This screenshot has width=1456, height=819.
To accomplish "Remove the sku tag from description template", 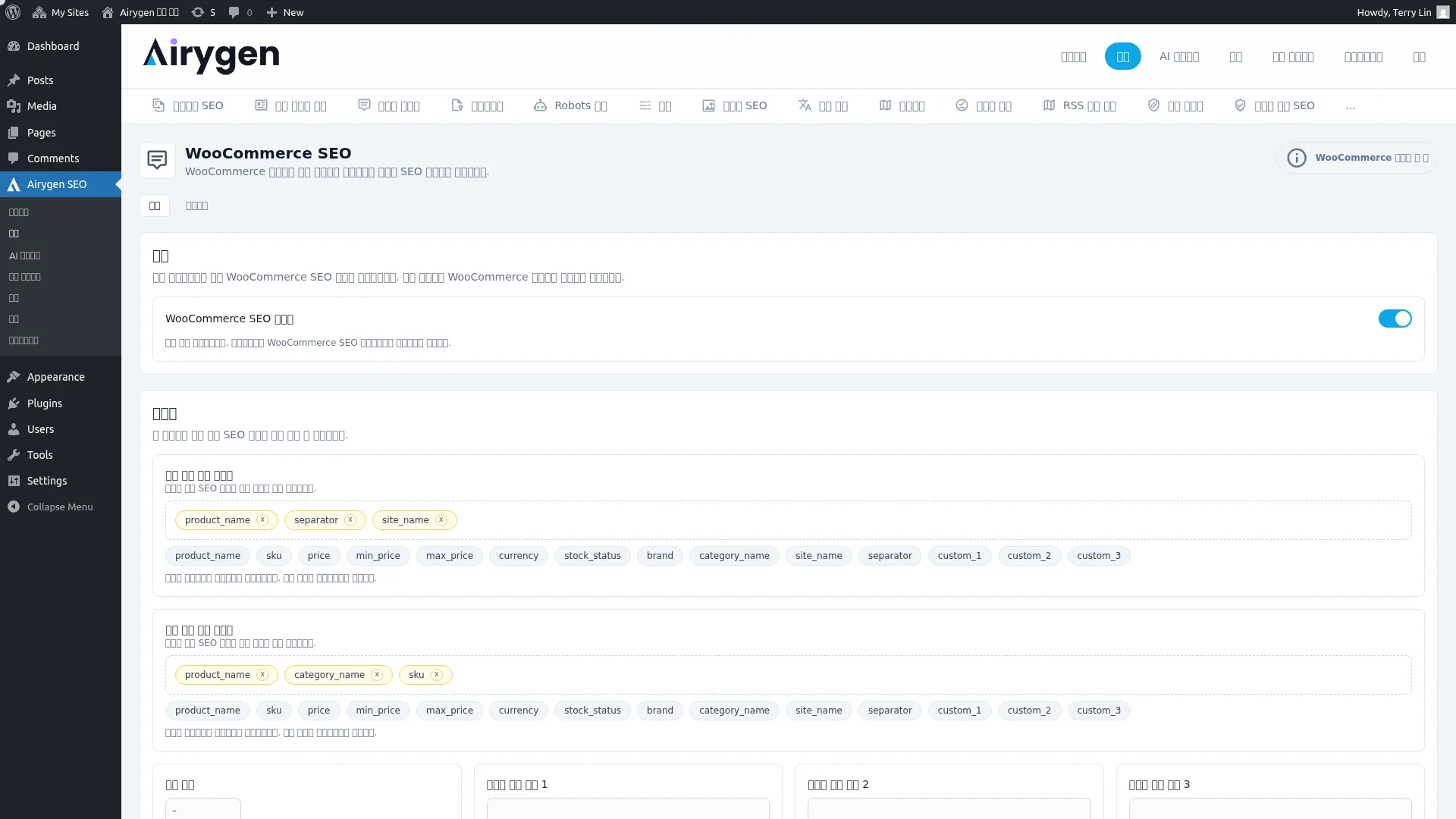I will pos(436,675).
